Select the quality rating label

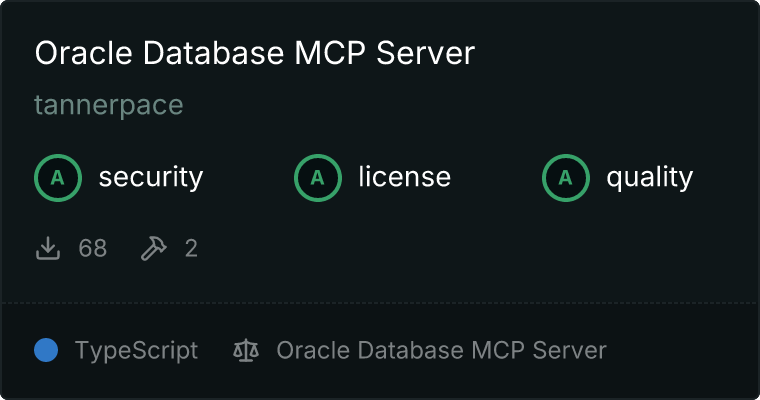coord(649,178)
